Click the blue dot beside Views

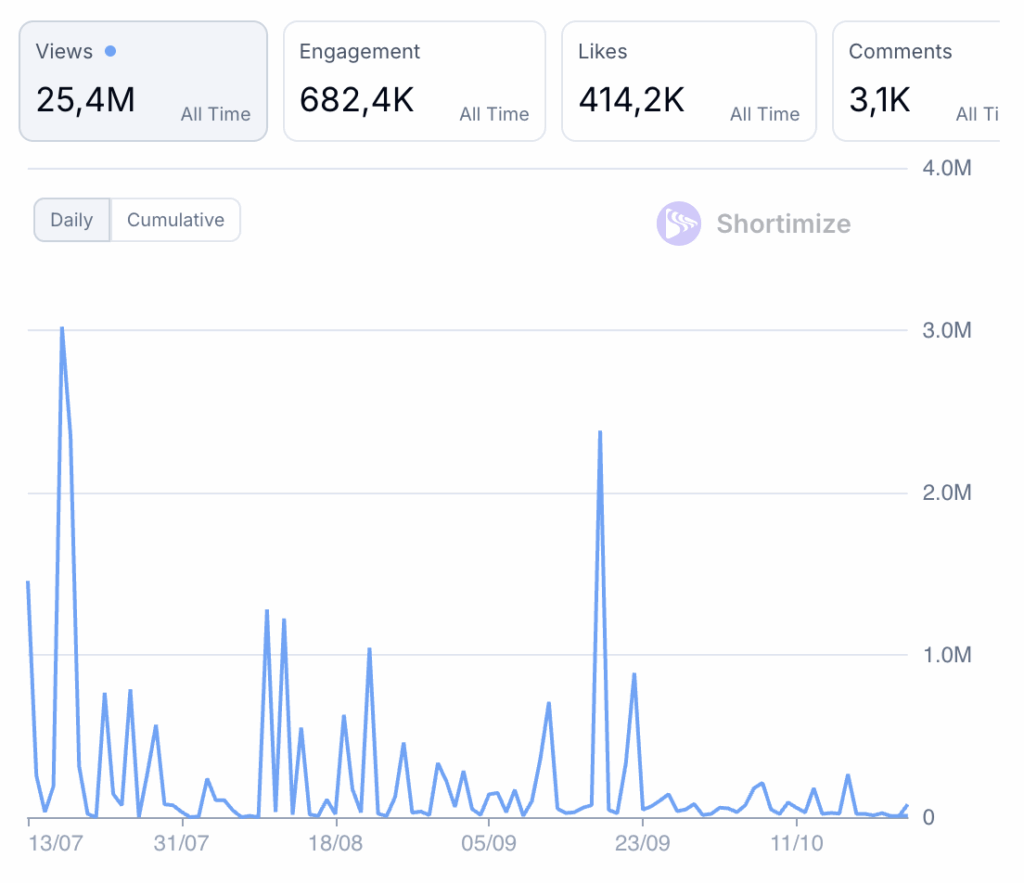coord(110,51)
